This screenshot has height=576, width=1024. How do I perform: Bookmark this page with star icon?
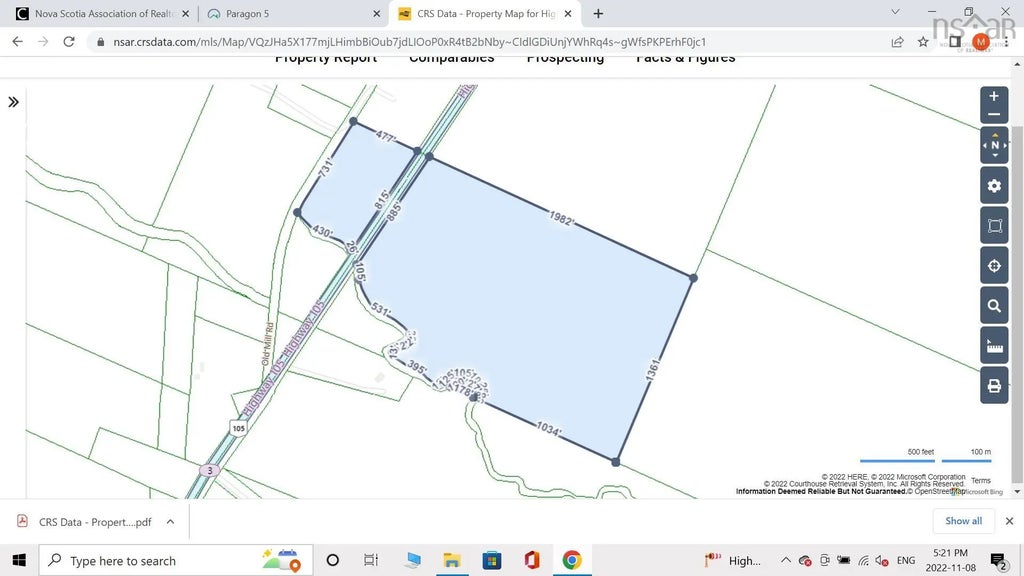pos(923,42)
